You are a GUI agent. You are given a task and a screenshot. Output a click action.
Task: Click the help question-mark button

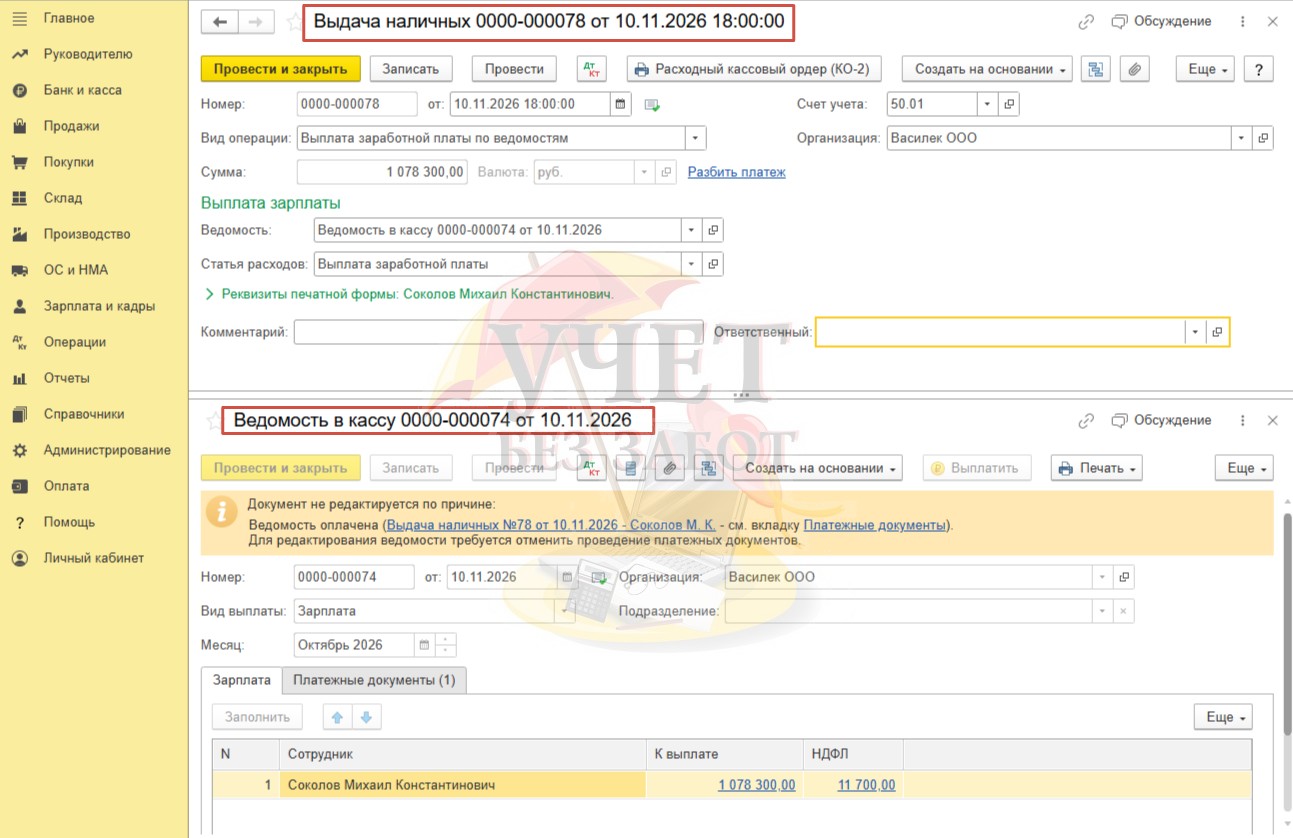pyautogui.click(x=1258, y=69)
